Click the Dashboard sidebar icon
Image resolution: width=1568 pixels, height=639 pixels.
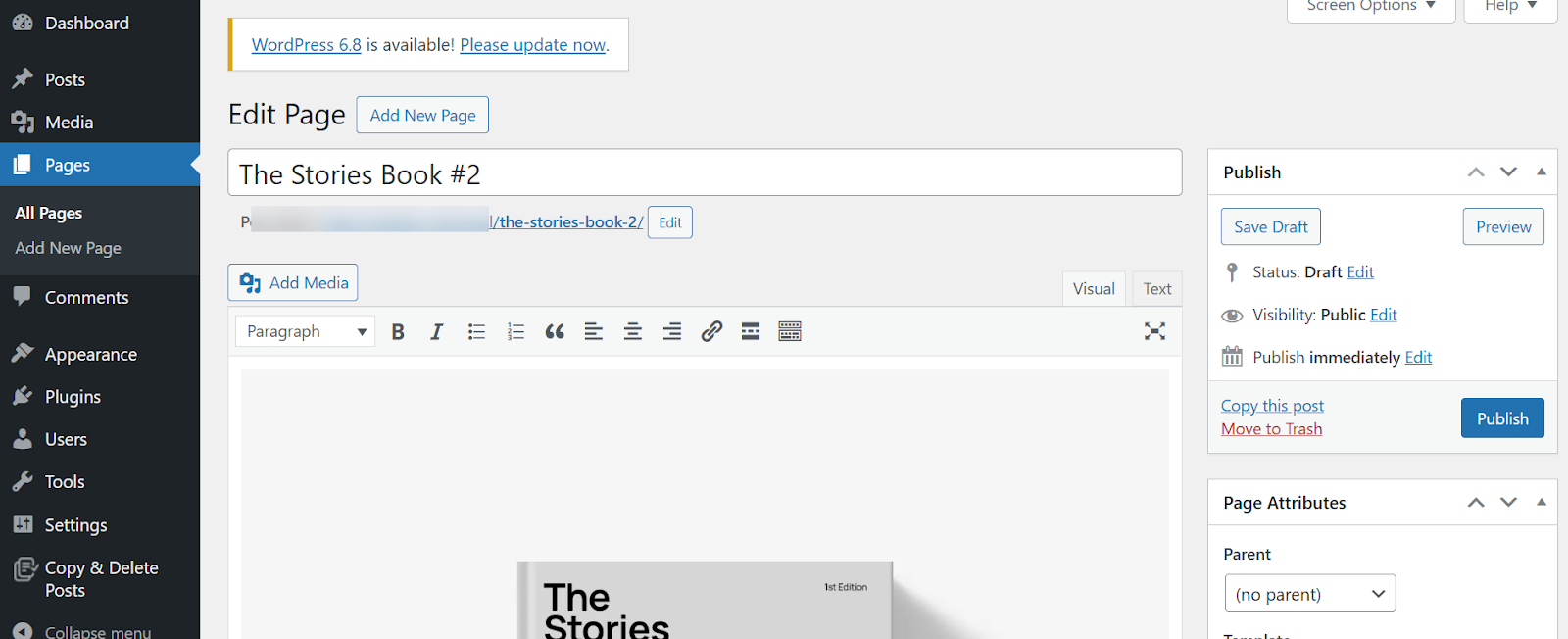click(x=23, y=23)
